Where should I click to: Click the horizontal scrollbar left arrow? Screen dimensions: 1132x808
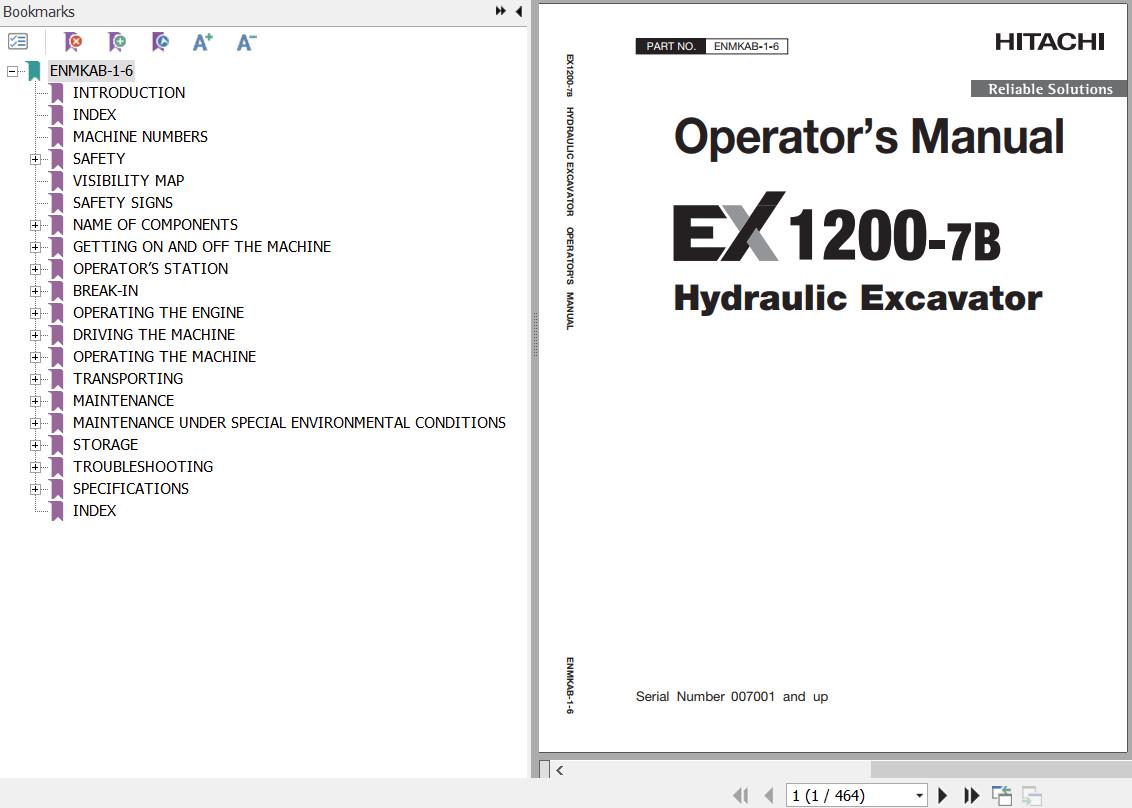point(560,770)
